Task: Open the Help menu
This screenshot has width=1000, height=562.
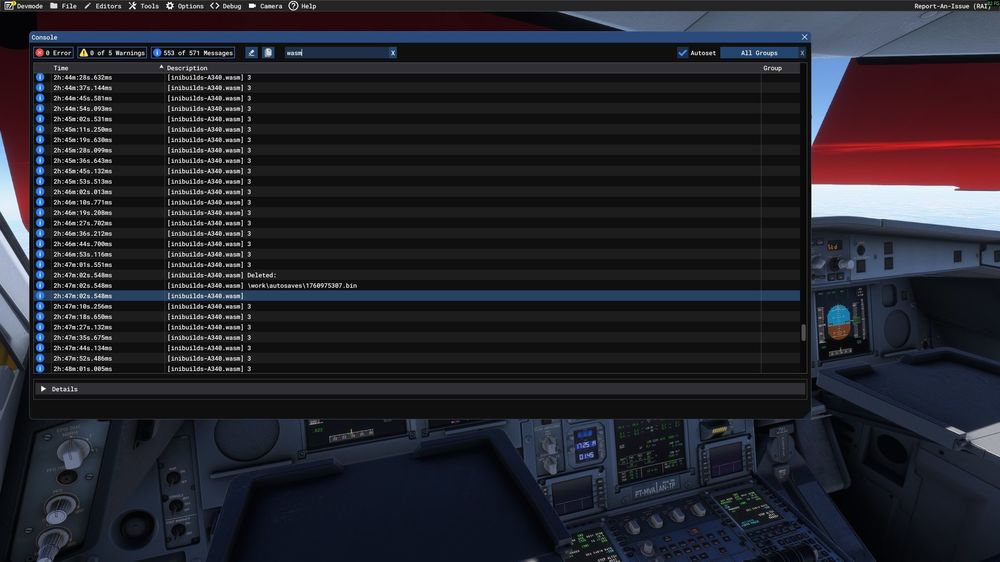Action: [303, 6]
